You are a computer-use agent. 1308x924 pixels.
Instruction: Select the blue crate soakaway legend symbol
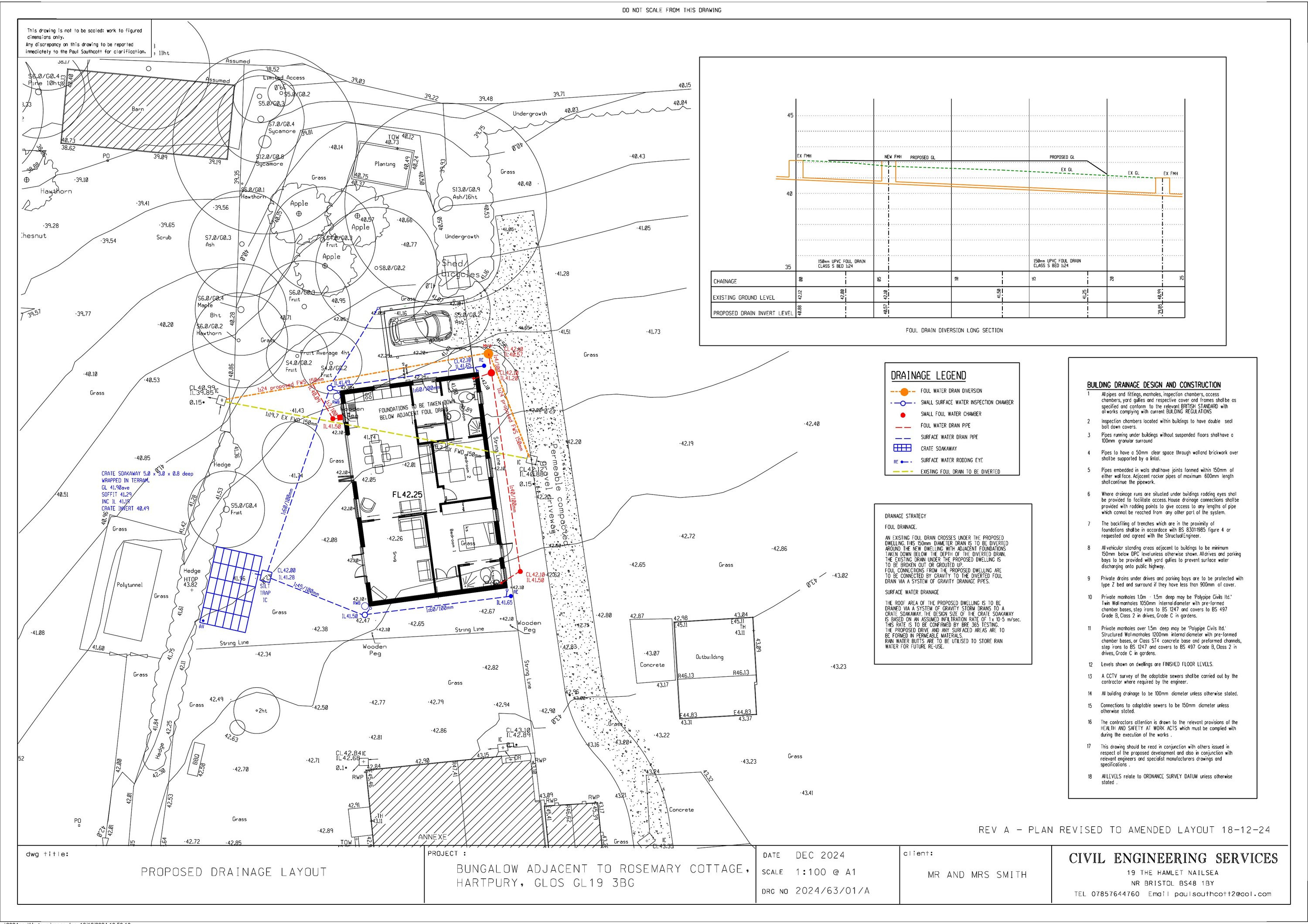[x=903, y=448]
